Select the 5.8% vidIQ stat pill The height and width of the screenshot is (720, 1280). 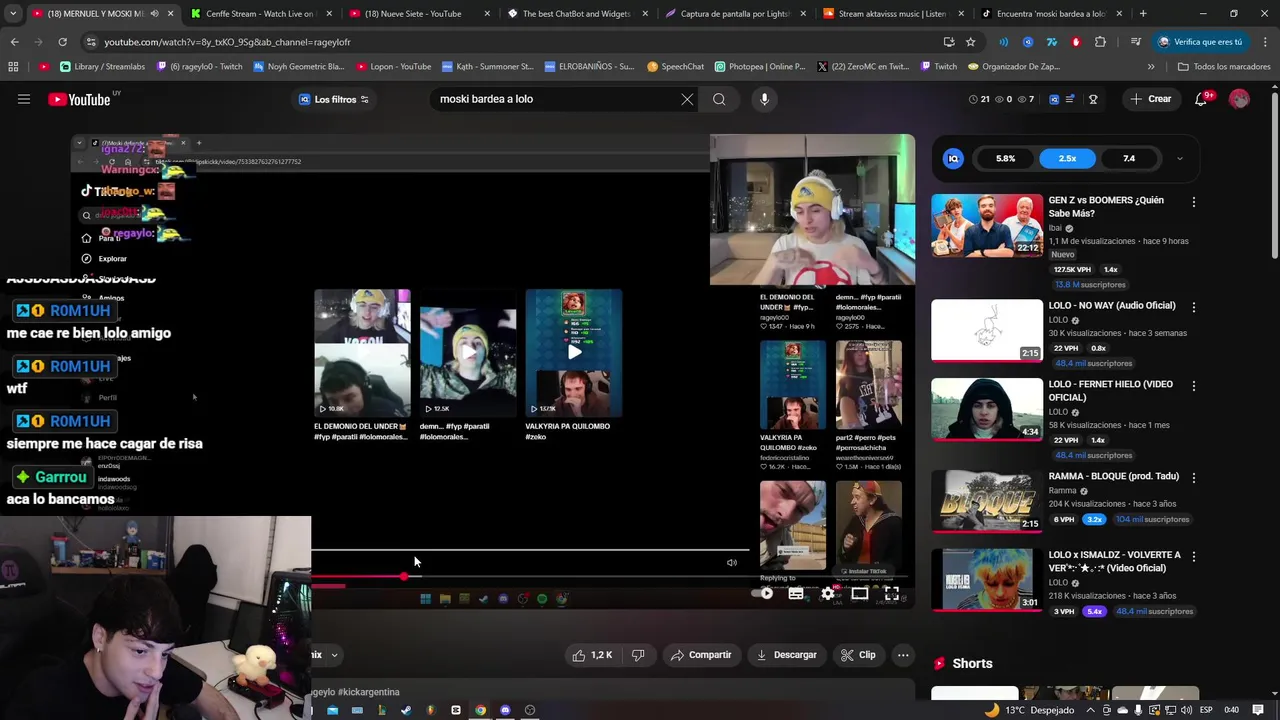pos(1005,158)
